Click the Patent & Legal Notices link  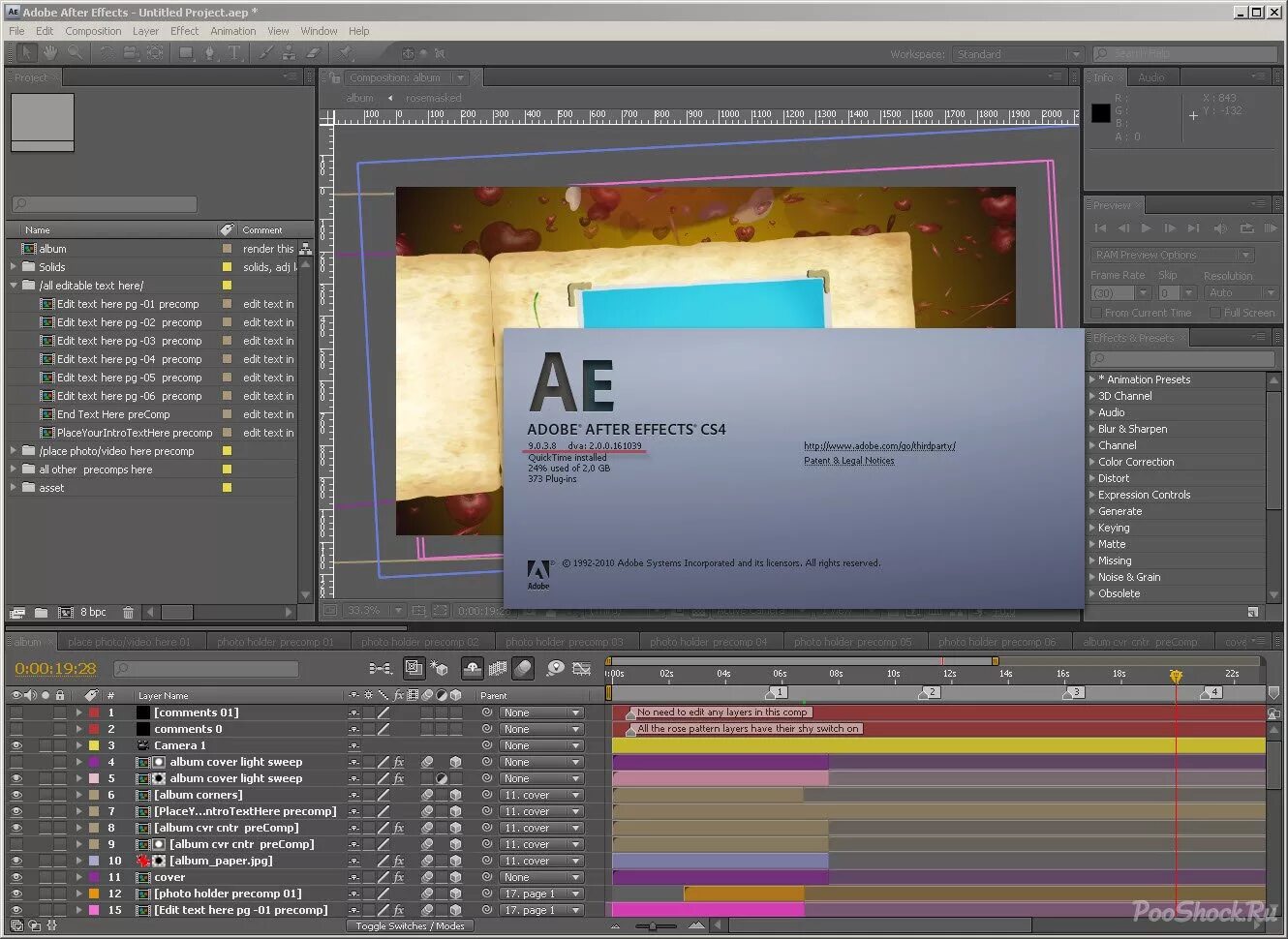(848, 461)
